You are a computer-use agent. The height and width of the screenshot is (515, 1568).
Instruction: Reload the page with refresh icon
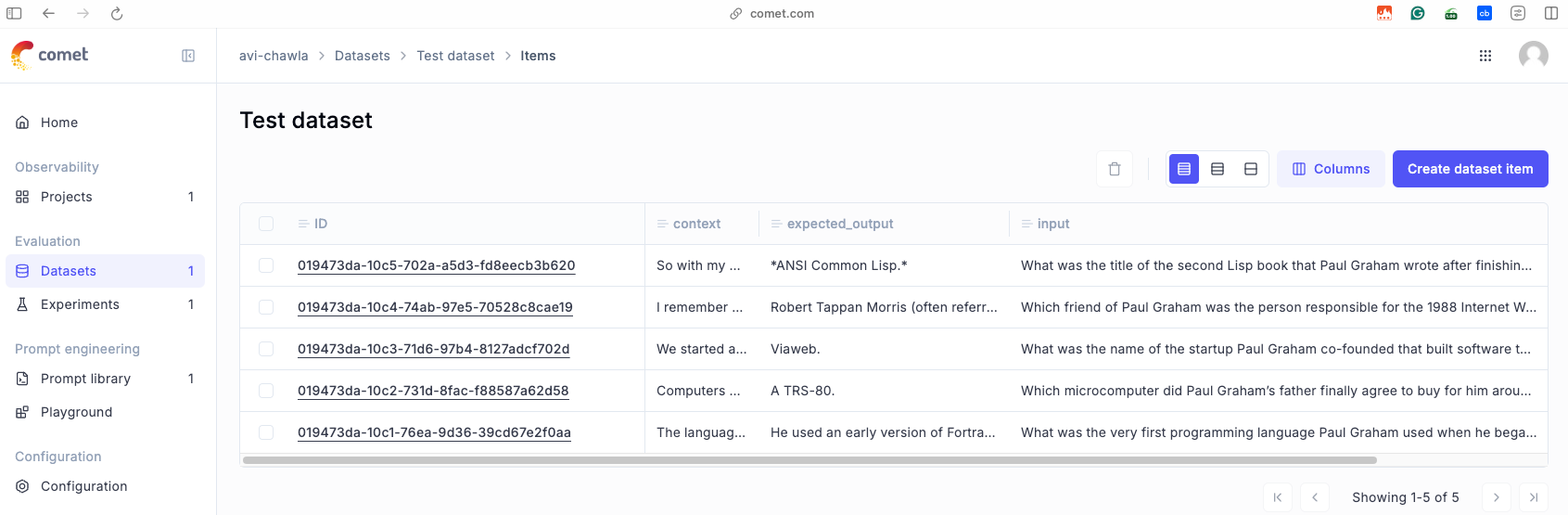[117, 14]
